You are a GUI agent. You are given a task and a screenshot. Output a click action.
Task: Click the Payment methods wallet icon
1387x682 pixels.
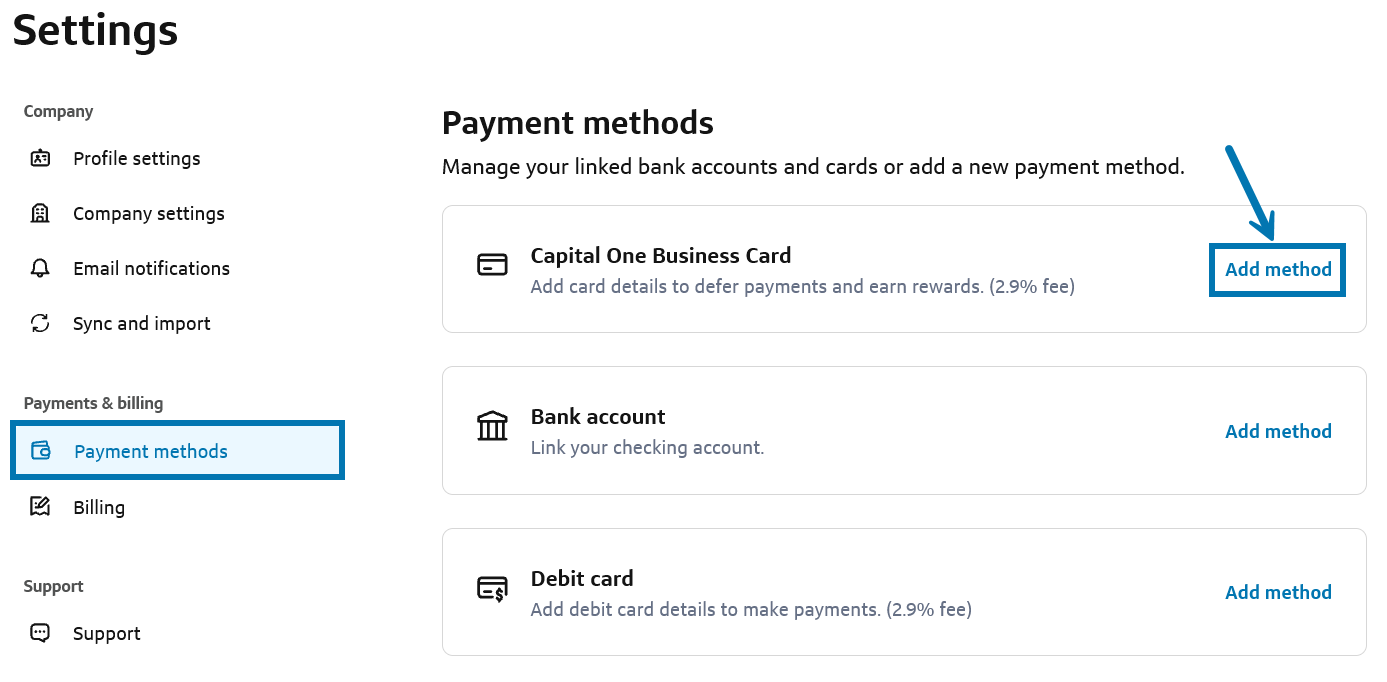coord(41,451)
